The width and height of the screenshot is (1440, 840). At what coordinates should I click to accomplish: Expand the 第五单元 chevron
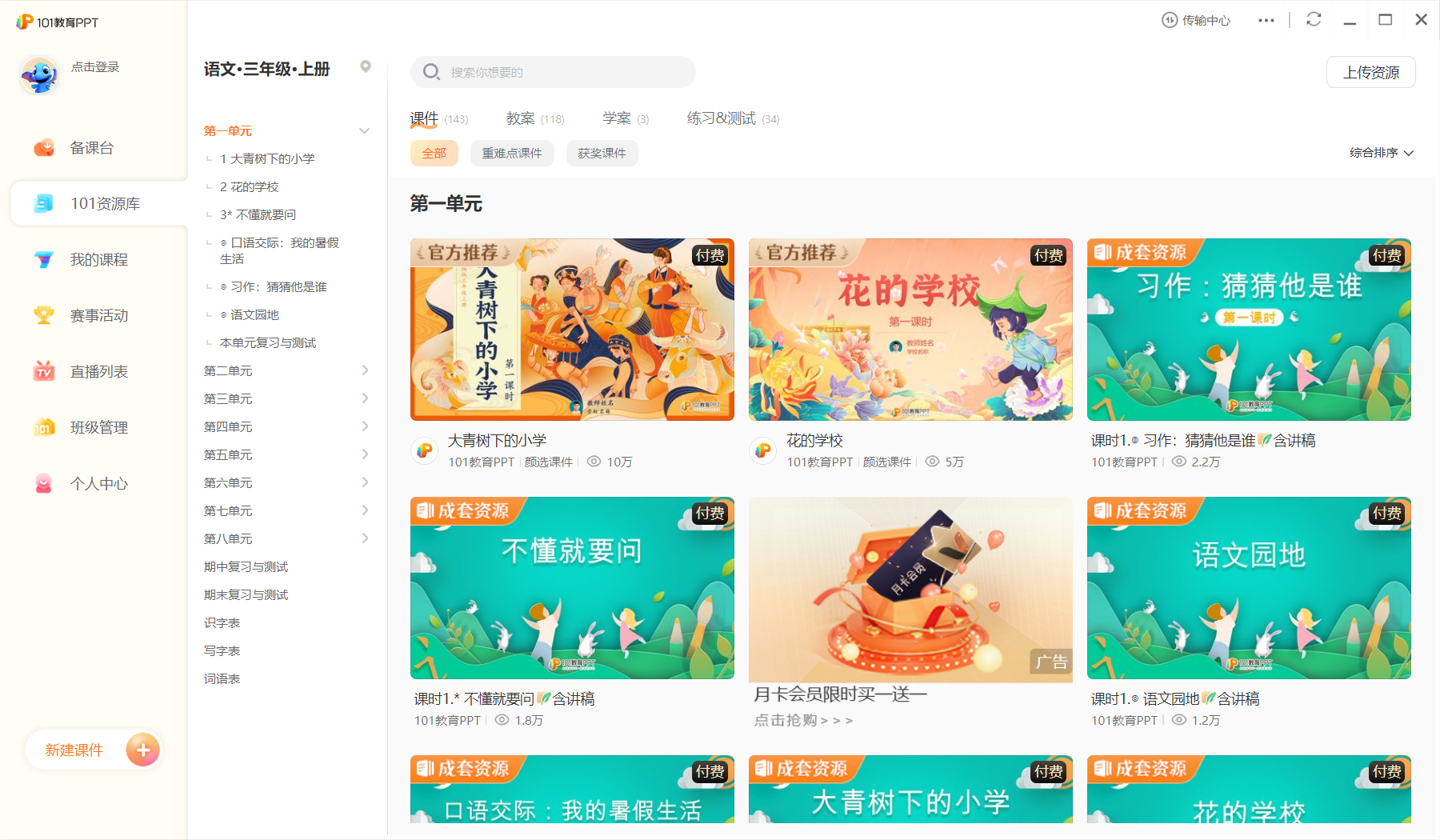365,454
